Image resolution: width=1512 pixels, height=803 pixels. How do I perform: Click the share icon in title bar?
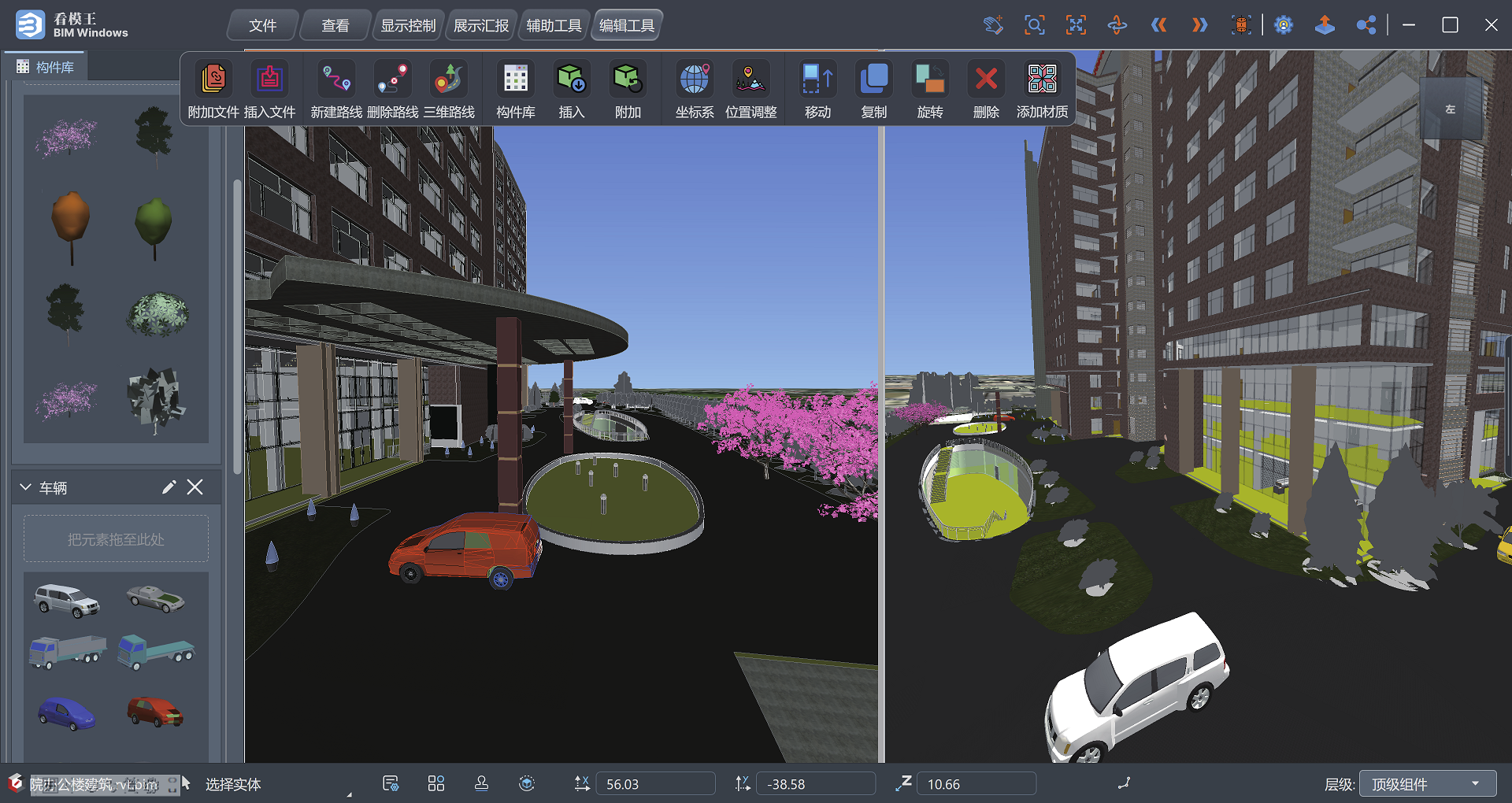(1366, 25)
